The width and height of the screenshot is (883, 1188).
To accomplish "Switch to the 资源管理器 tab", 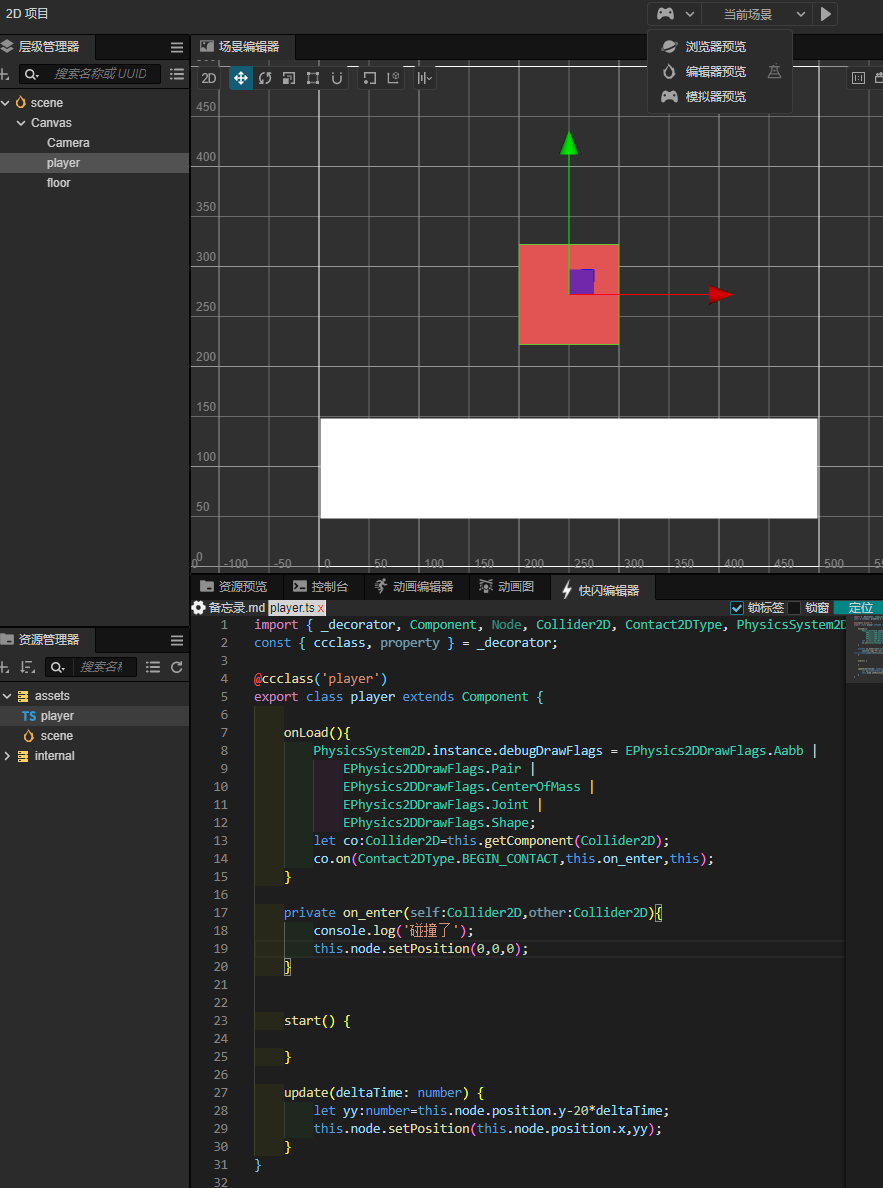I will [x=48, y=639].
